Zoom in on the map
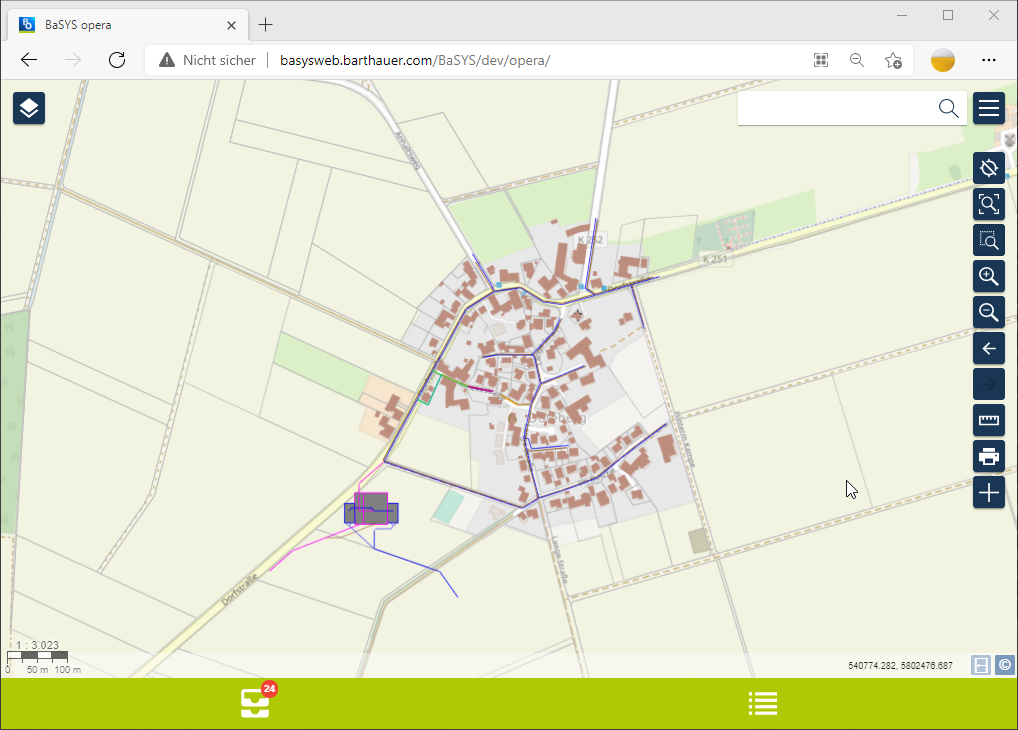Image resolution: width=1018 pixels, height=730 pixels. 989,277
